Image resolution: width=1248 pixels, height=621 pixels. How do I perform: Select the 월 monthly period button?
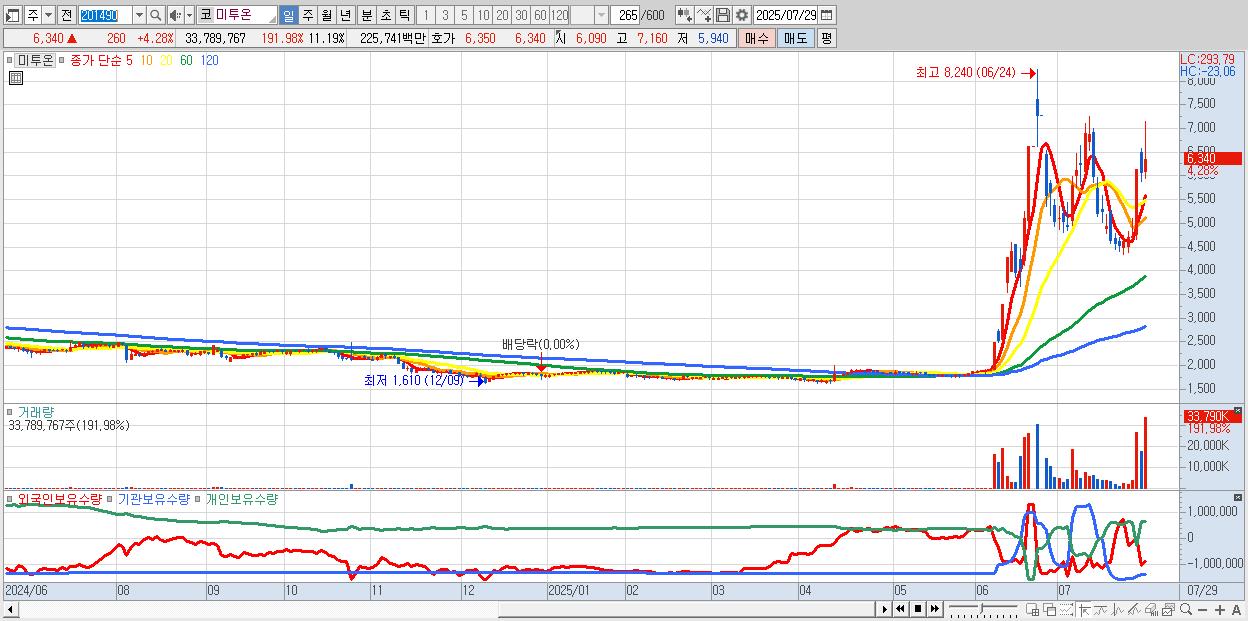326,15
